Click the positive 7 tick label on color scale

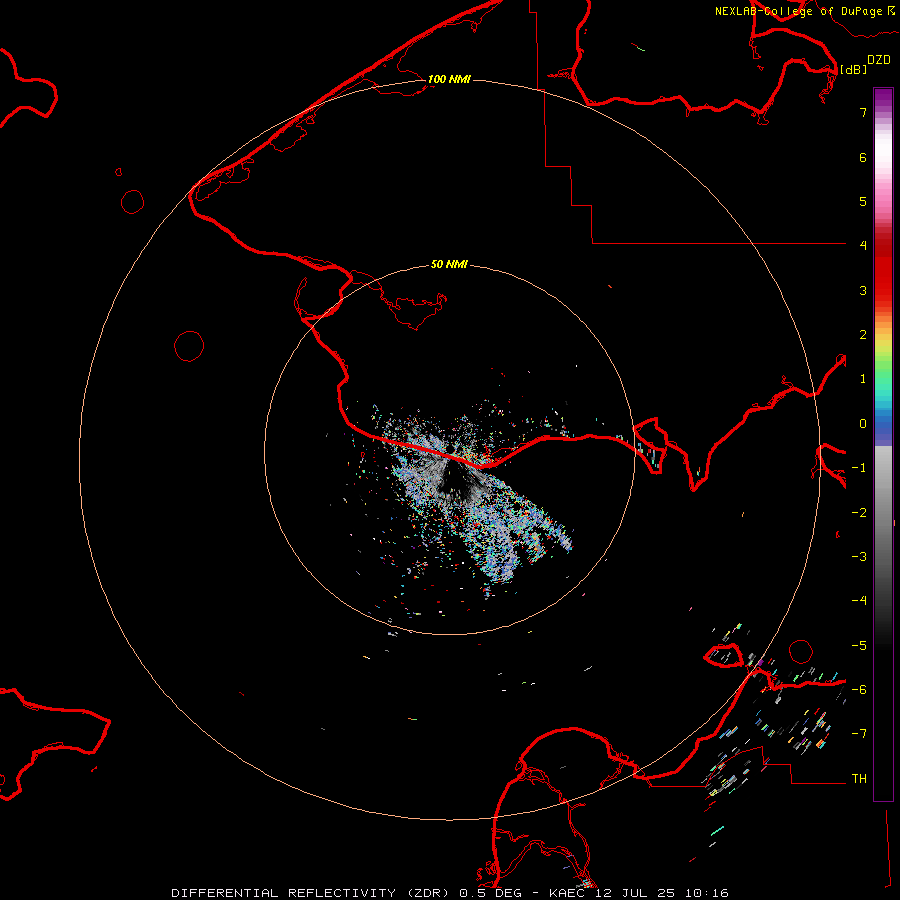coord(863,112)
